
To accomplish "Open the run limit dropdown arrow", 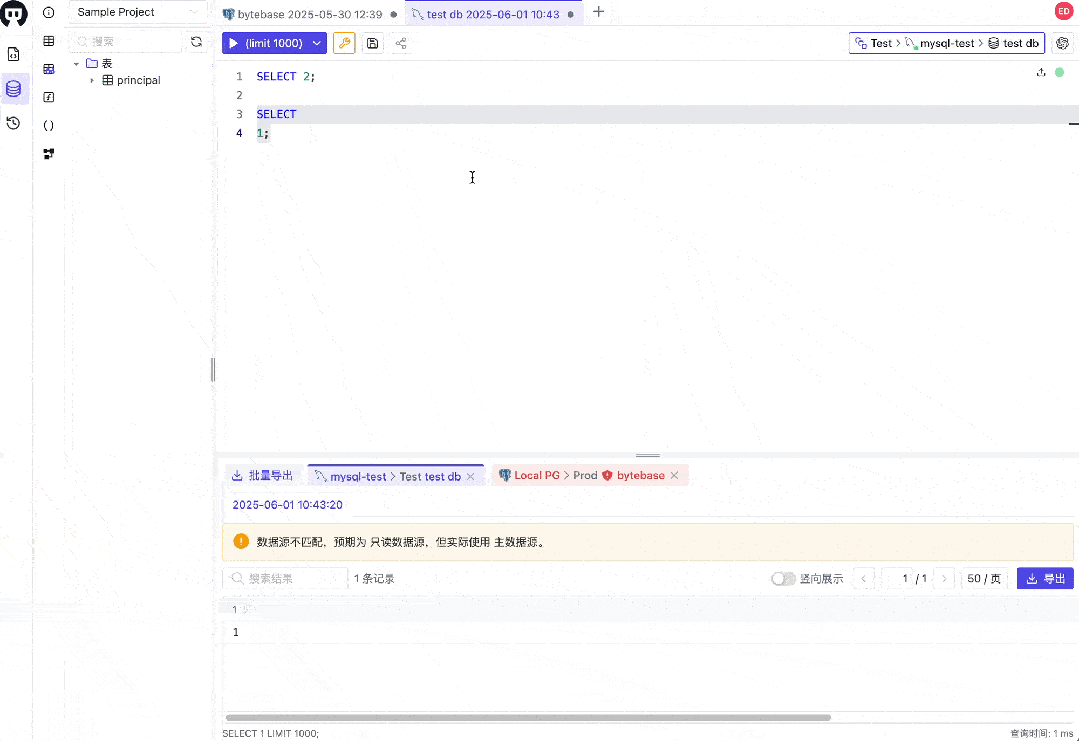I will tap(317, 43).
